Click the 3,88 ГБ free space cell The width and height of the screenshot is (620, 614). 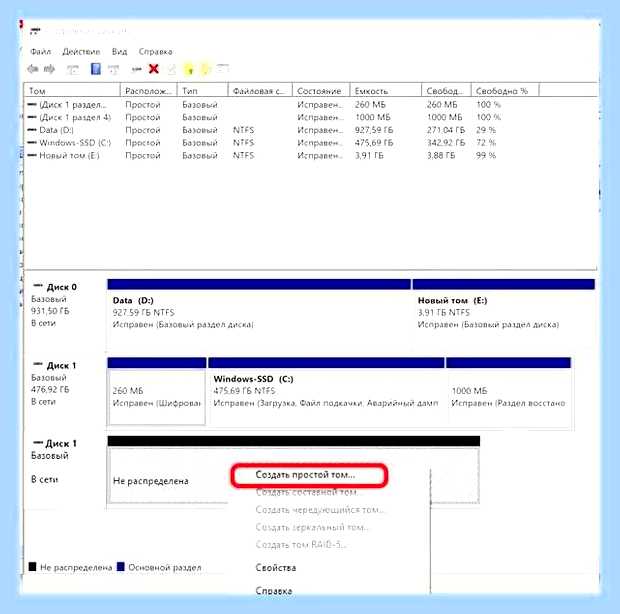click(441, 155)
